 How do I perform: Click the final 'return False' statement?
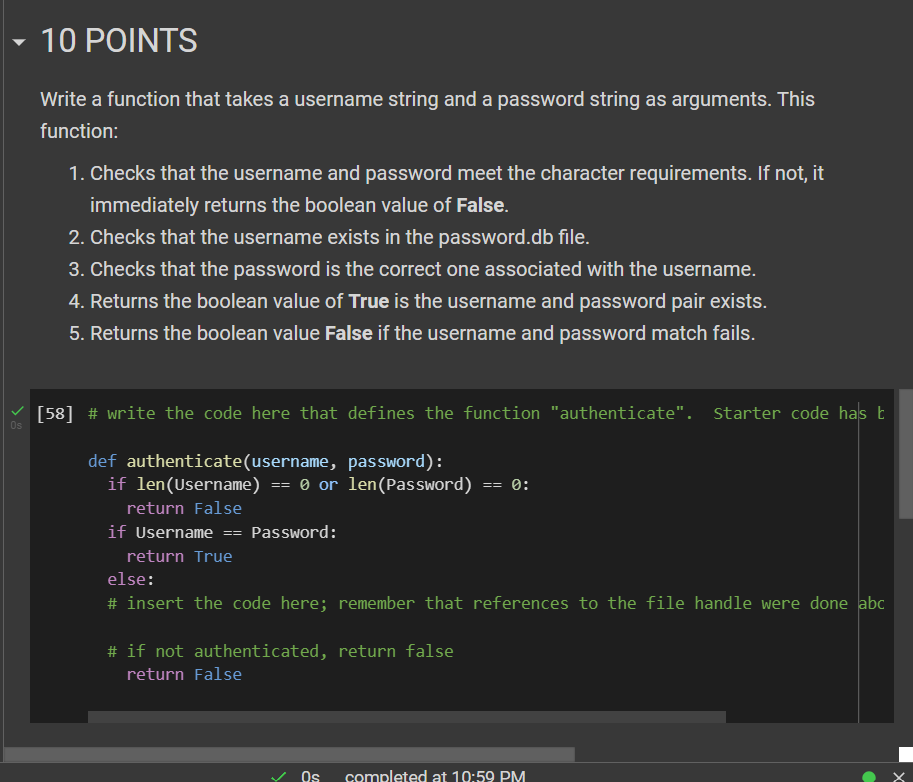click(x=184, y=674)
